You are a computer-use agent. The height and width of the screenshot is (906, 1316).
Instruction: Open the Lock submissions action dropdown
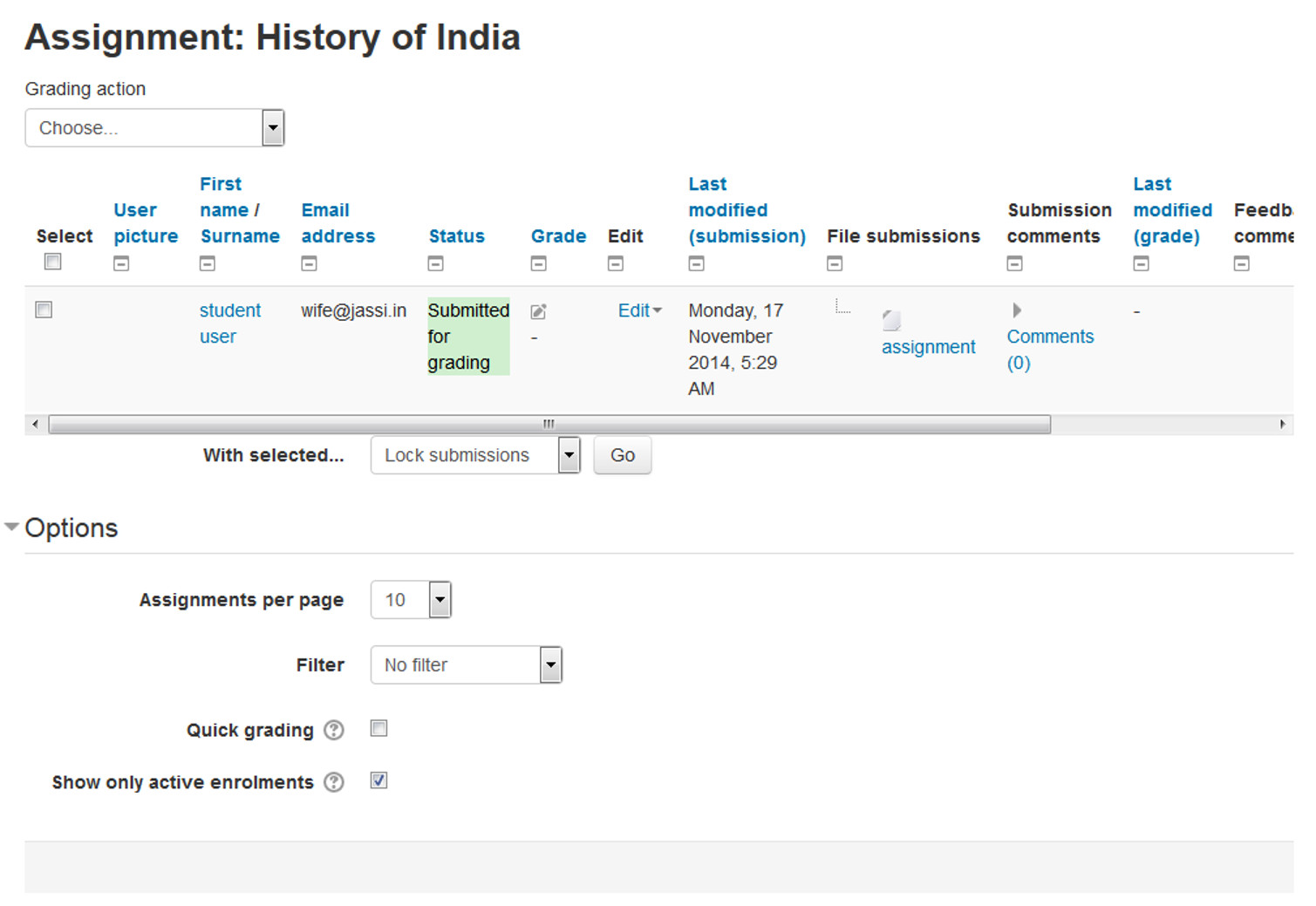tap(474, 455)
